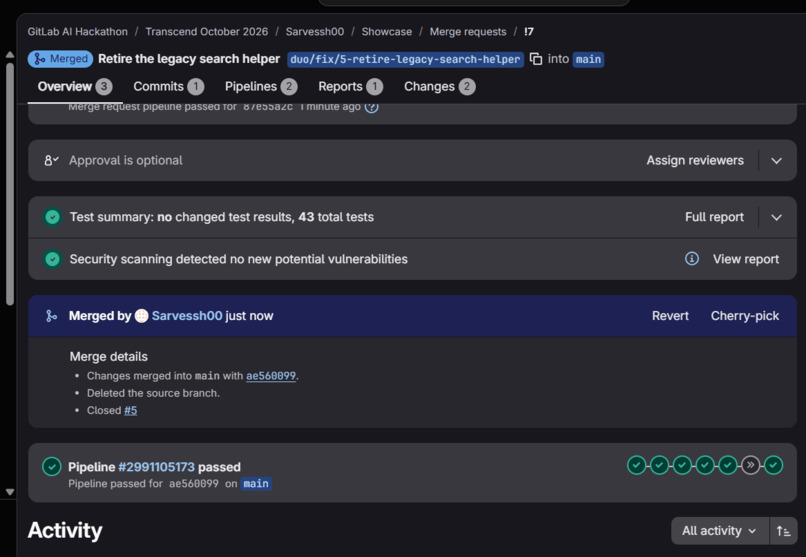Viewport: 806px width, 557px height.
Task: Open the Sarvessh00 link in Merged by row
Action: pos(187,315)
